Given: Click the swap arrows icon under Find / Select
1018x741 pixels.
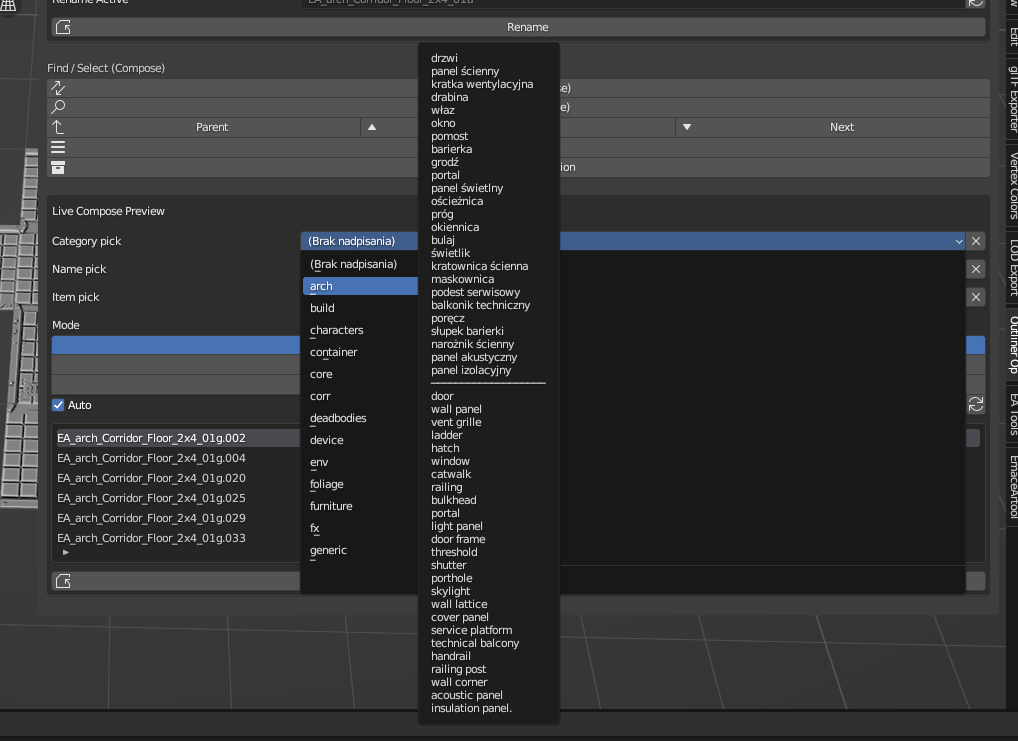Looking at the screenshot, I should (58, 88).
